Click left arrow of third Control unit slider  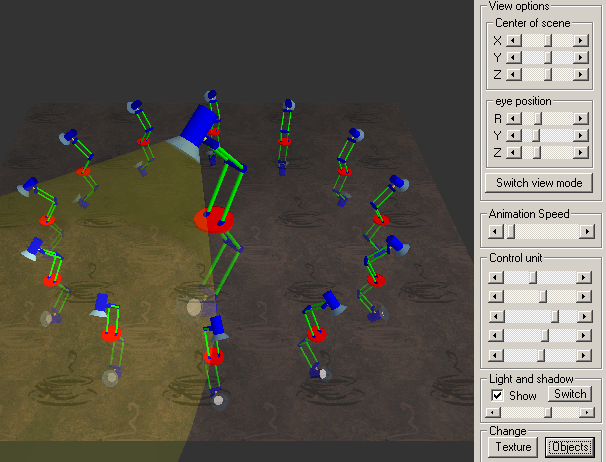tap(494, 316)
